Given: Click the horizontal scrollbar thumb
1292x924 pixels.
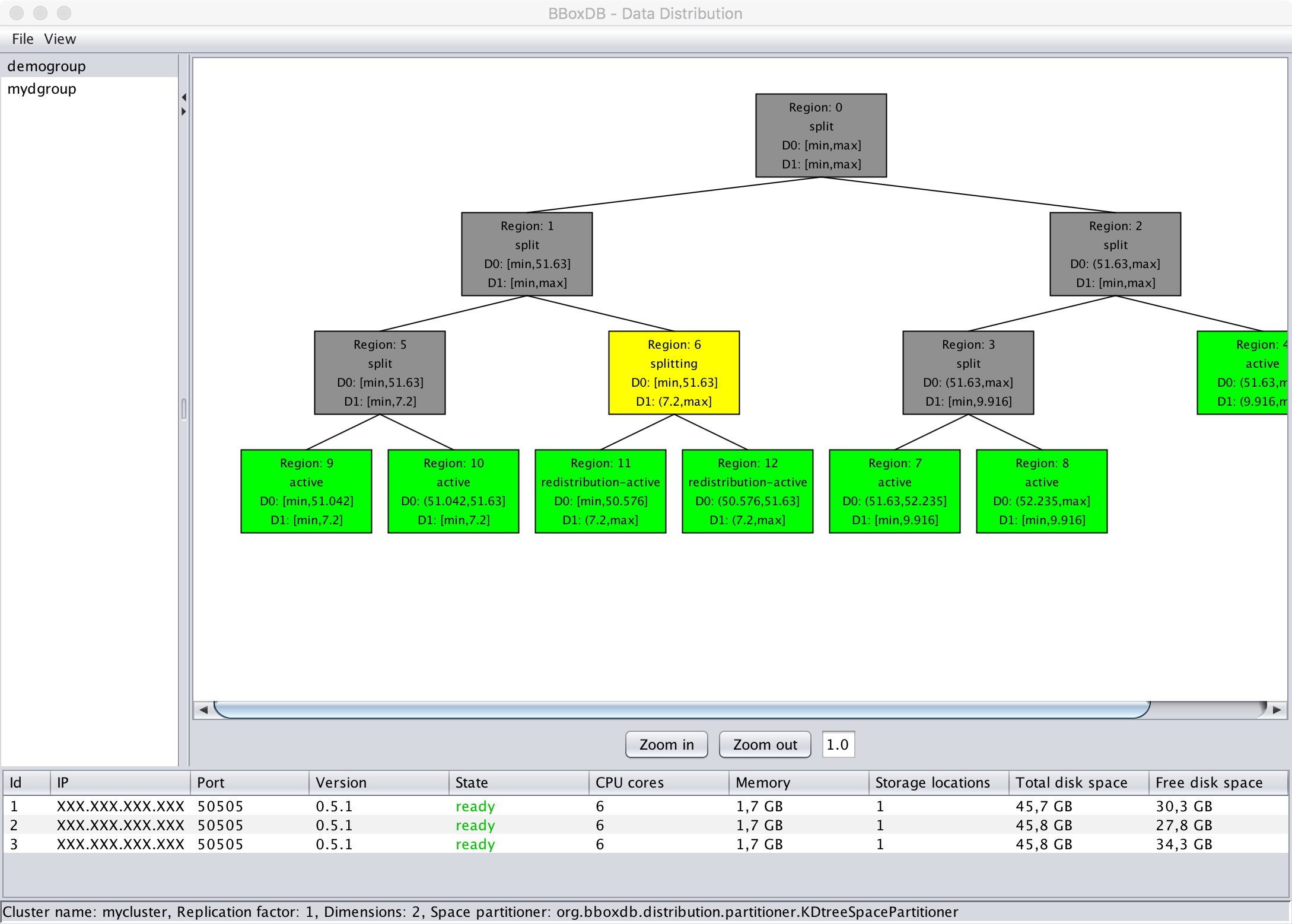Looking at the screenshot, I should coord(682,710).
